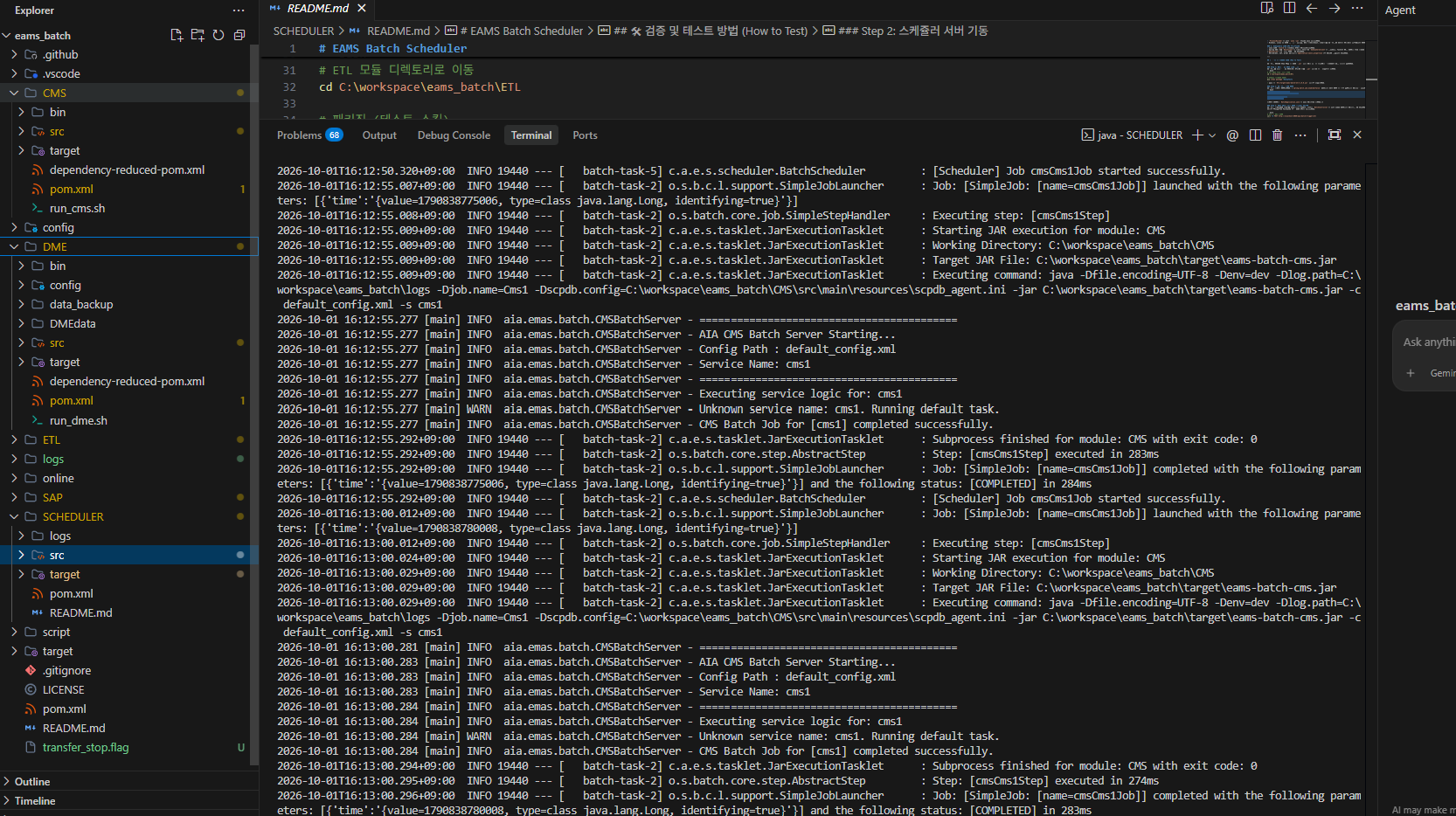Switch to the Output tab
Screen dimensions: 1456x816
point(379,135)
